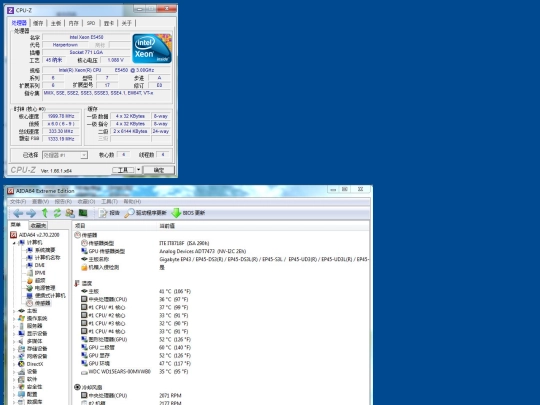The height and width of the screenshot is (405, 540).
Task: Click the DirectX icon in the AIDA64 tree
Action: coord(21,364)
